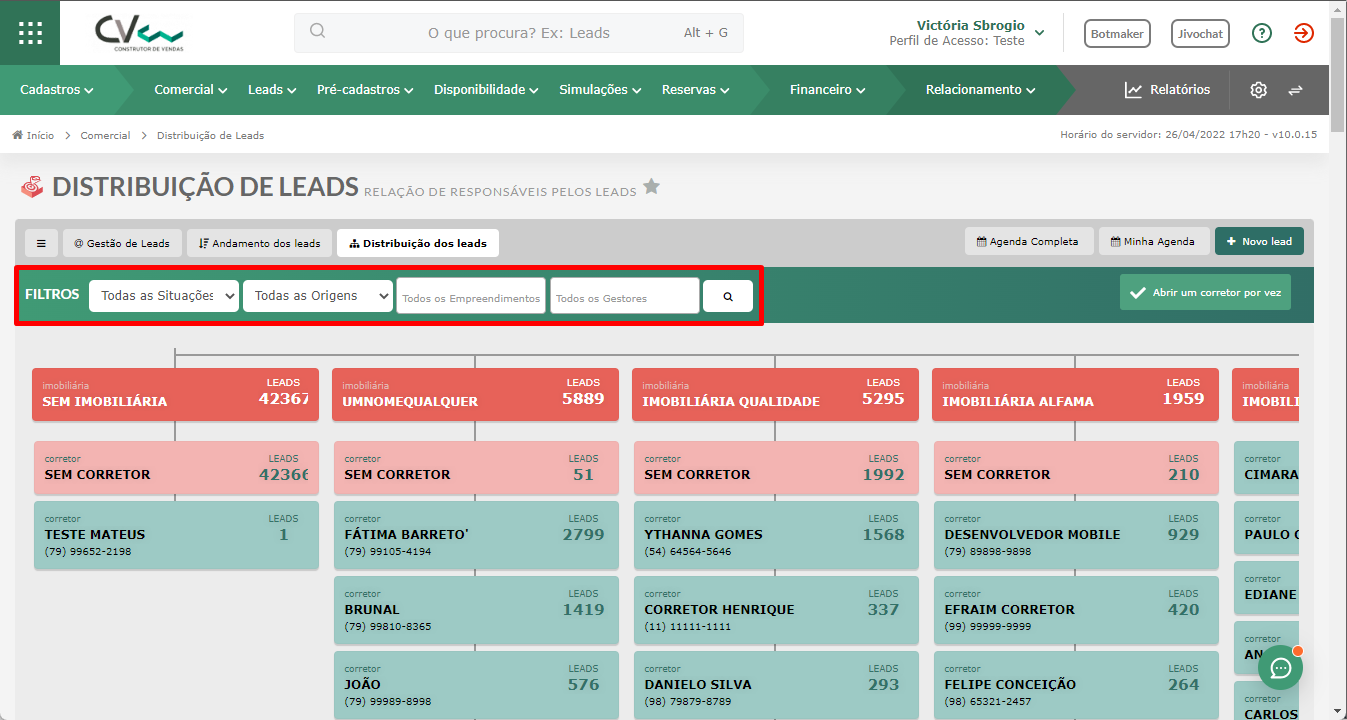Expand the Financeiro menu

click(827, 90)
